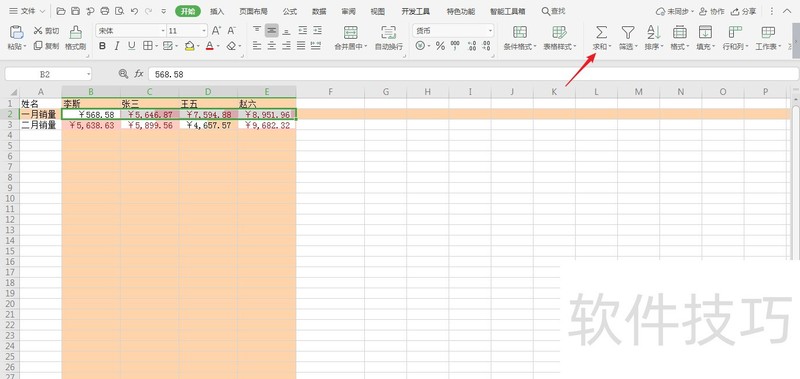Viewport: 800px width, 379px height.
Task: Click 分享 (Share) button
Action: click(x=743, y=11)
